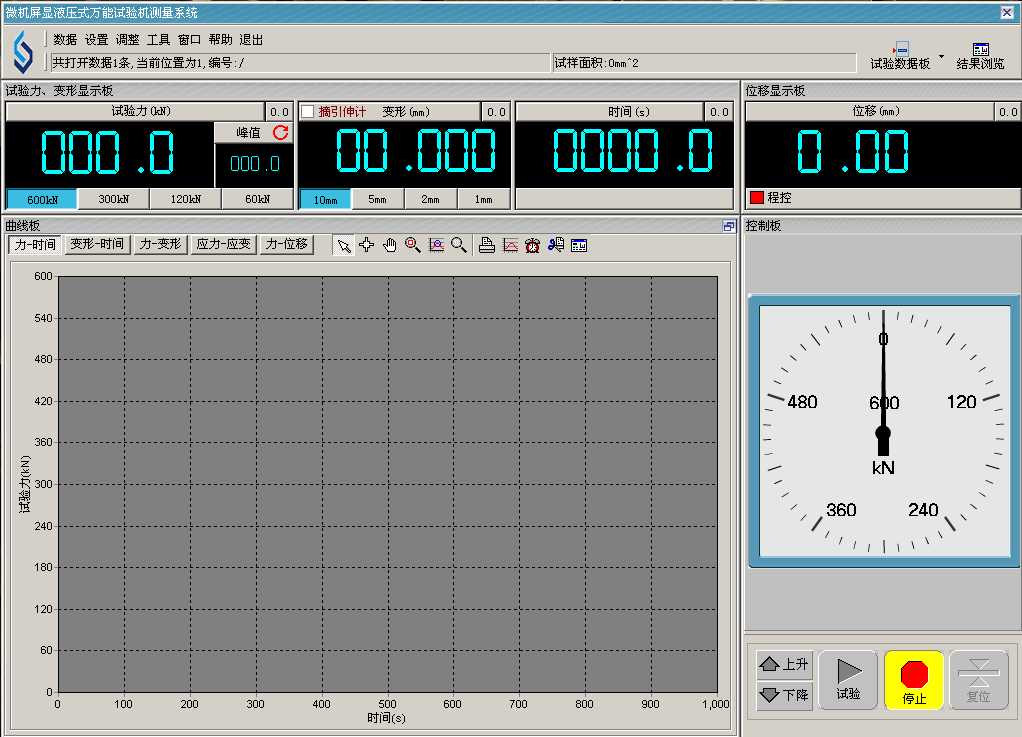Viewport: 1022px width, 737px height.
Task: Open the 工具 menu
Action: click(158, 40)
